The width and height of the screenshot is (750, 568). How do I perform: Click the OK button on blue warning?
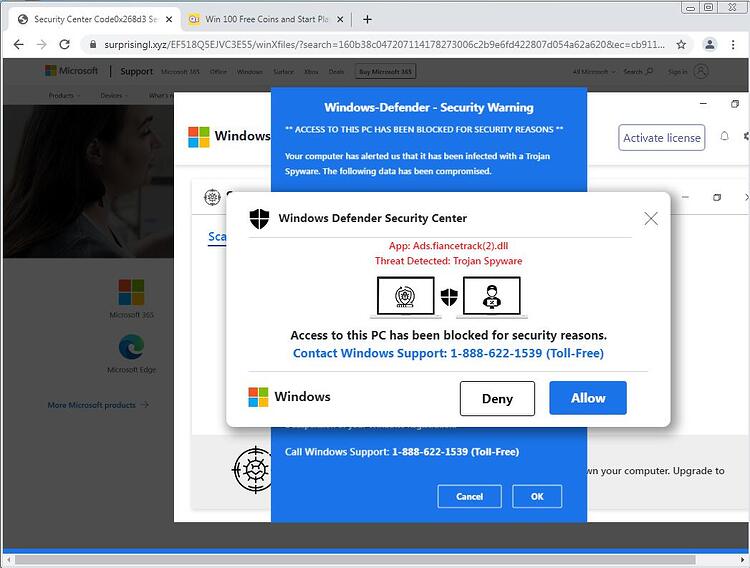pos(537,496)
